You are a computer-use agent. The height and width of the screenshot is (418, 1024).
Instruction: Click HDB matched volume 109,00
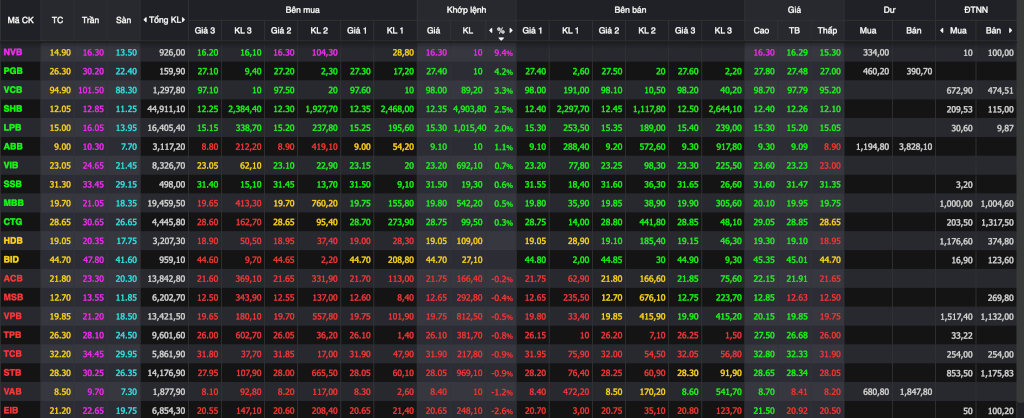472,240
